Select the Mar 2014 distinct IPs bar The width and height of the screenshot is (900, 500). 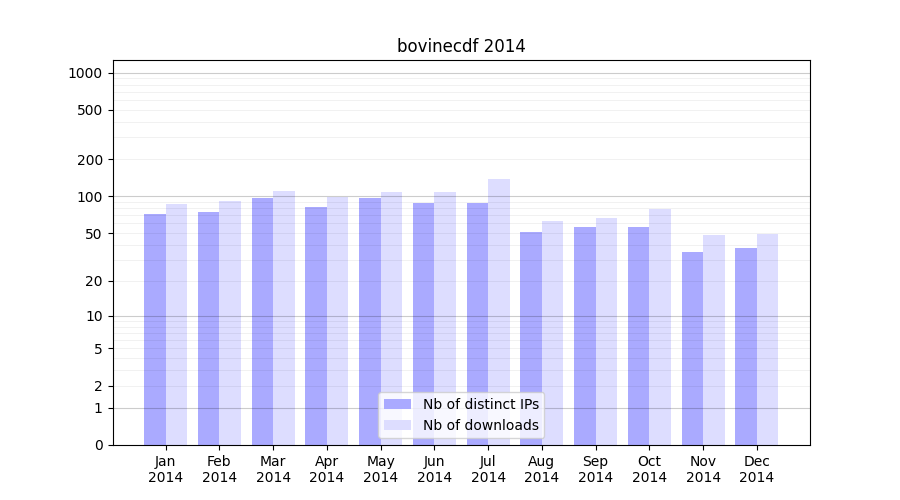262,321
